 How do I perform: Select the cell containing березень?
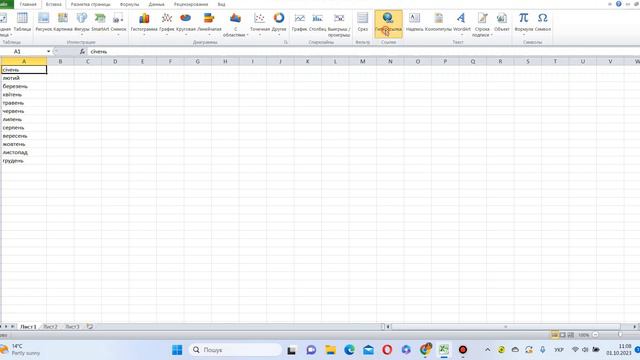coord(24,86)
